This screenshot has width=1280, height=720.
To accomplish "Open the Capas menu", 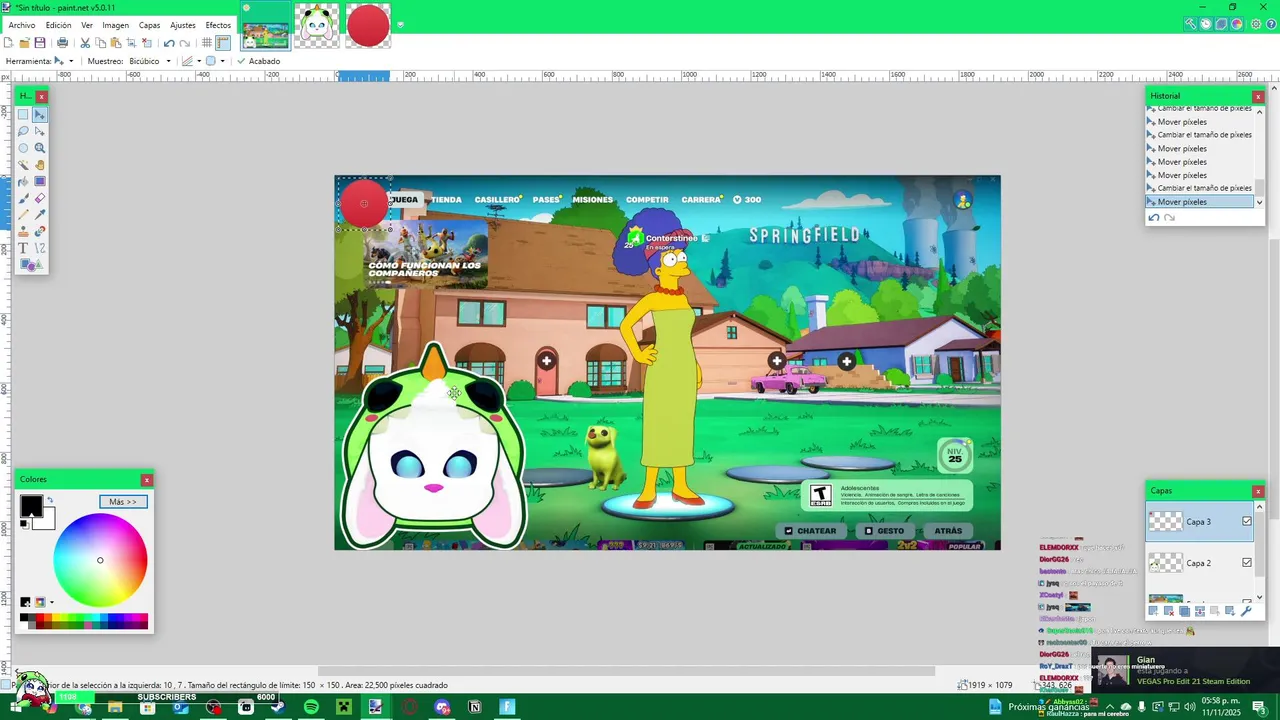I will 149,25.
